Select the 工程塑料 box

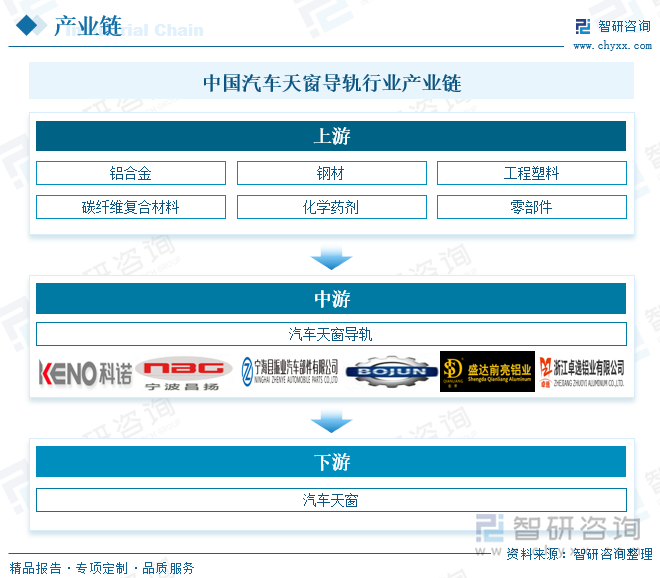(x=532, y=173)
